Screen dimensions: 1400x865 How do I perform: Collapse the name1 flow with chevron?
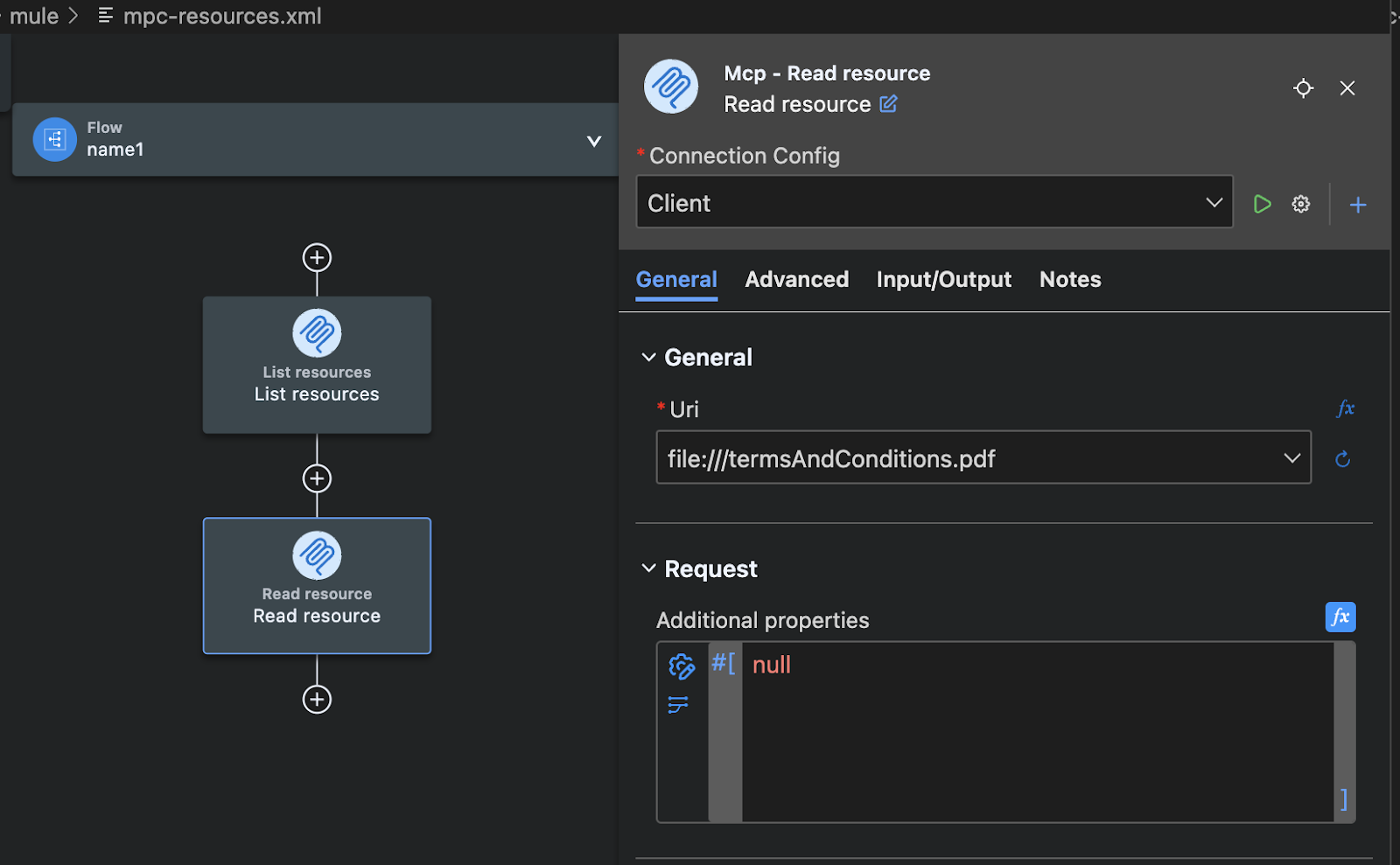pos(594,140)
